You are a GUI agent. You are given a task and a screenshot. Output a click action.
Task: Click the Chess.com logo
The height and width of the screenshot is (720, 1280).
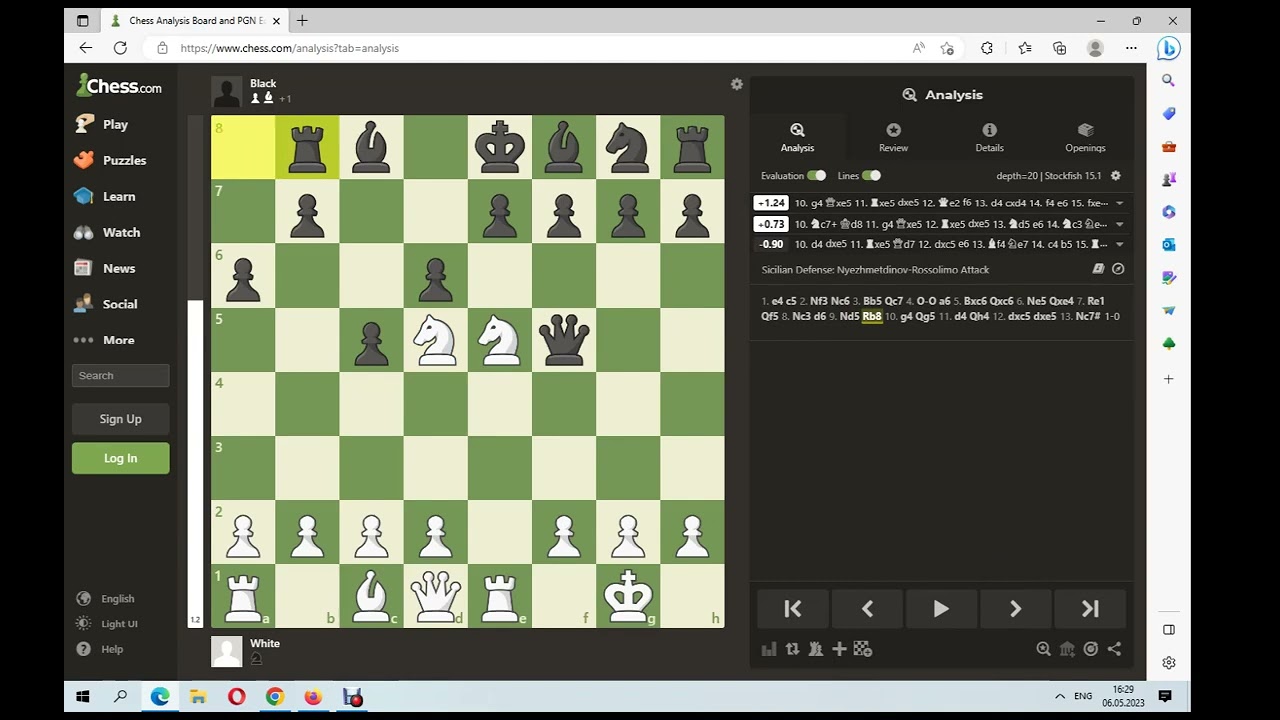119,86
